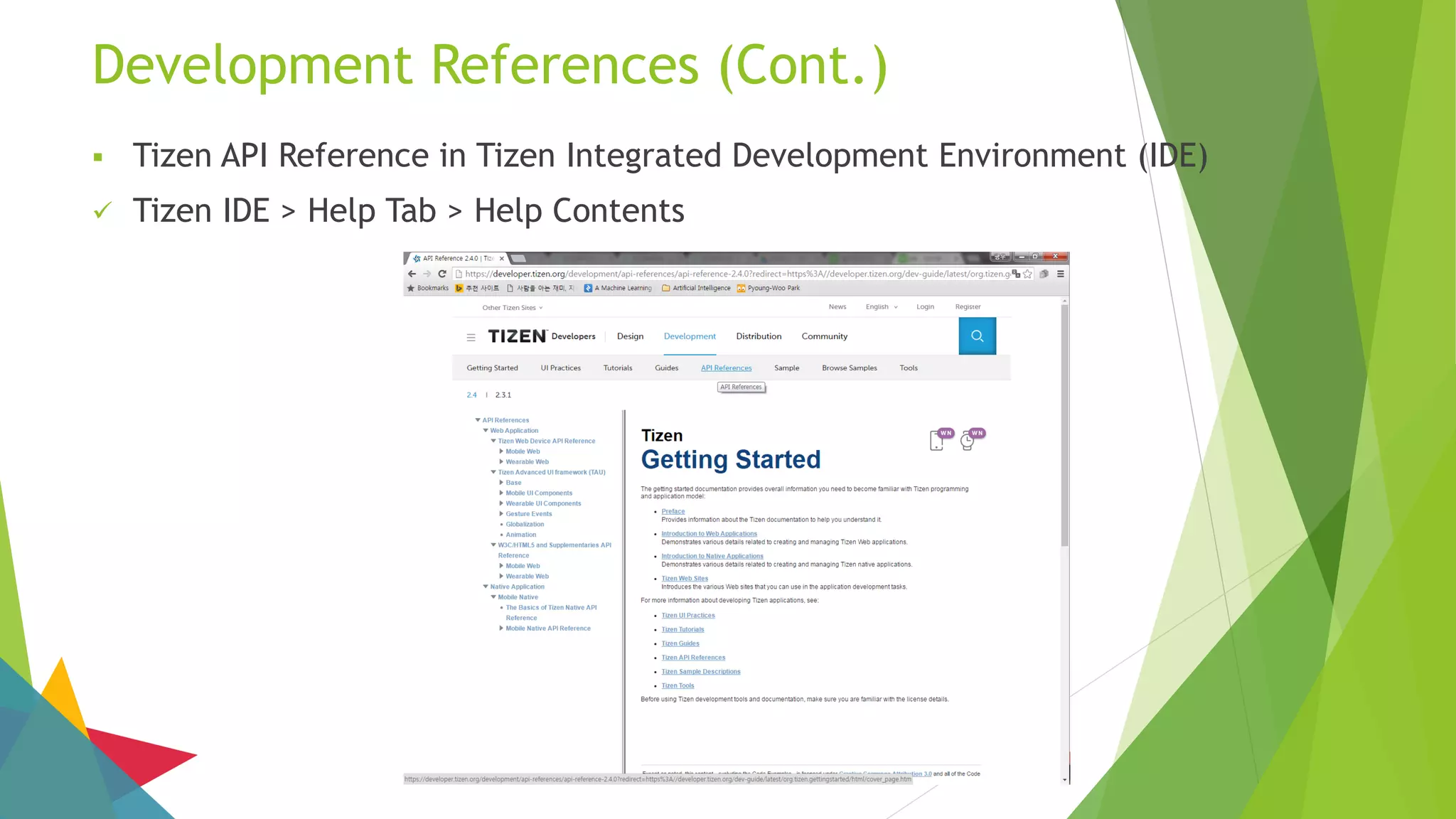Open the Preface link
Image resolution: width=1456 pixels, height=819 pixels.
tap(673, 511)
